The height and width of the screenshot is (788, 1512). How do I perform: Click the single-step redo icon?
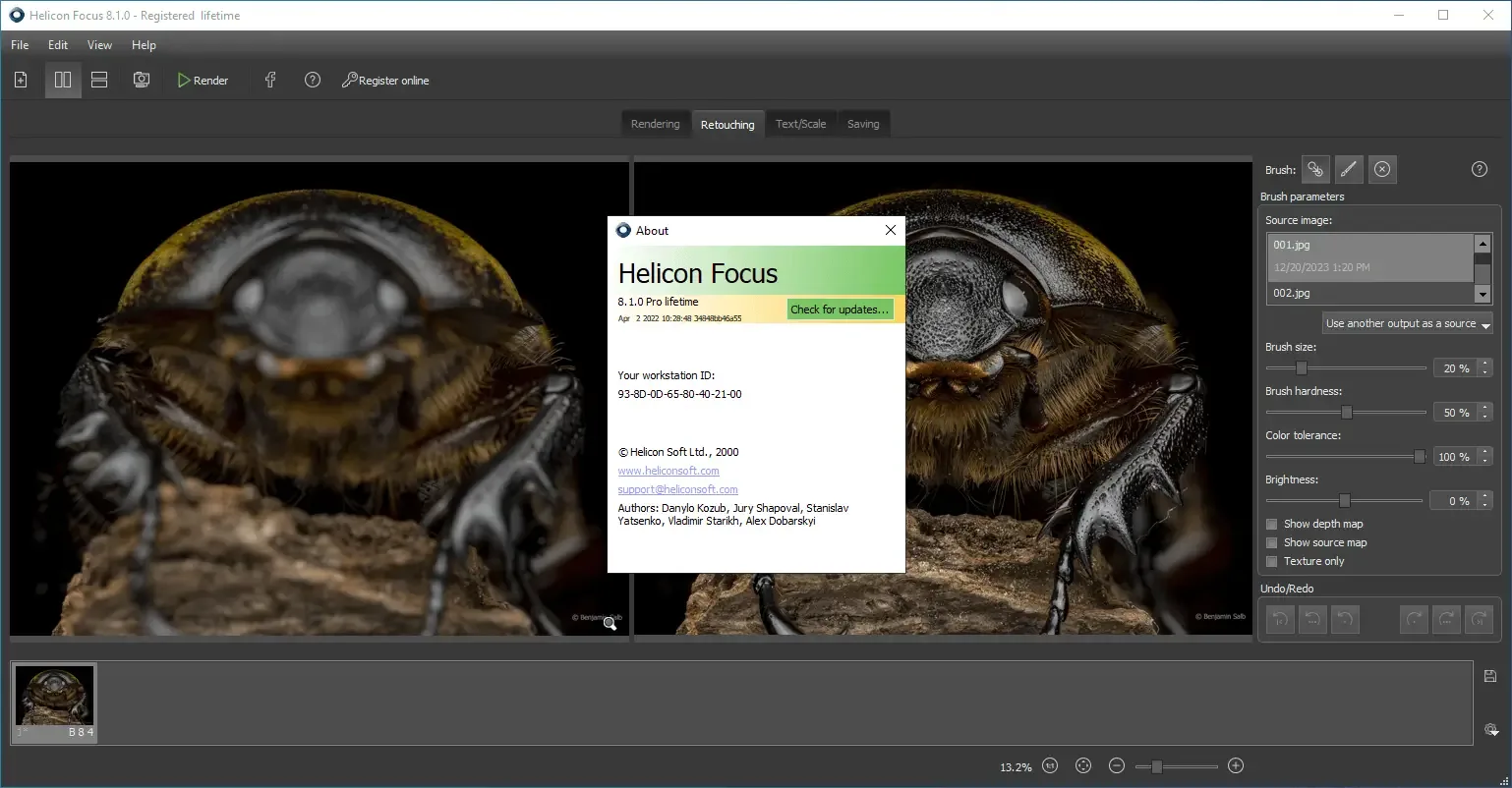[1414, 619]
